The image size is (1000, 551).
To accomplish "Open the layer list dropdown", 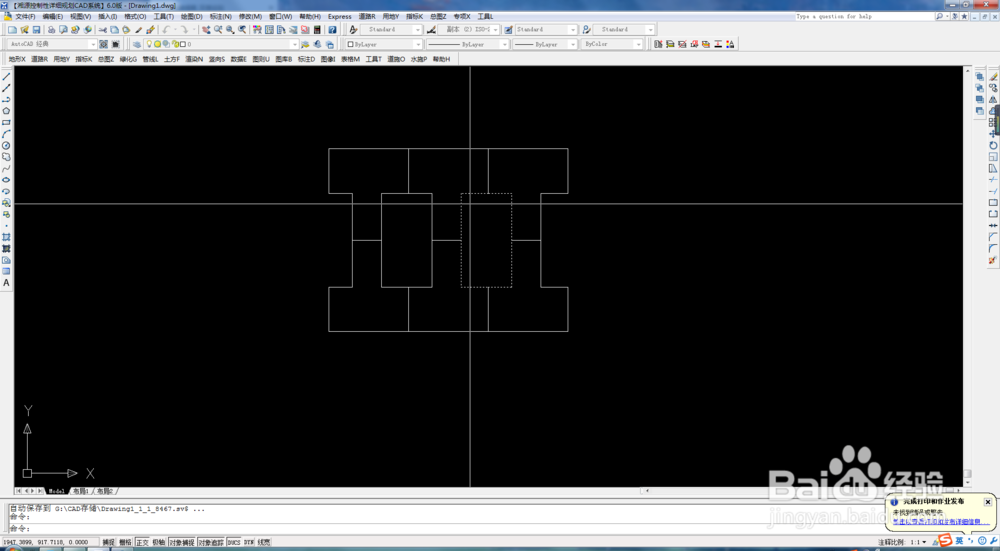I will click(294, 45).
